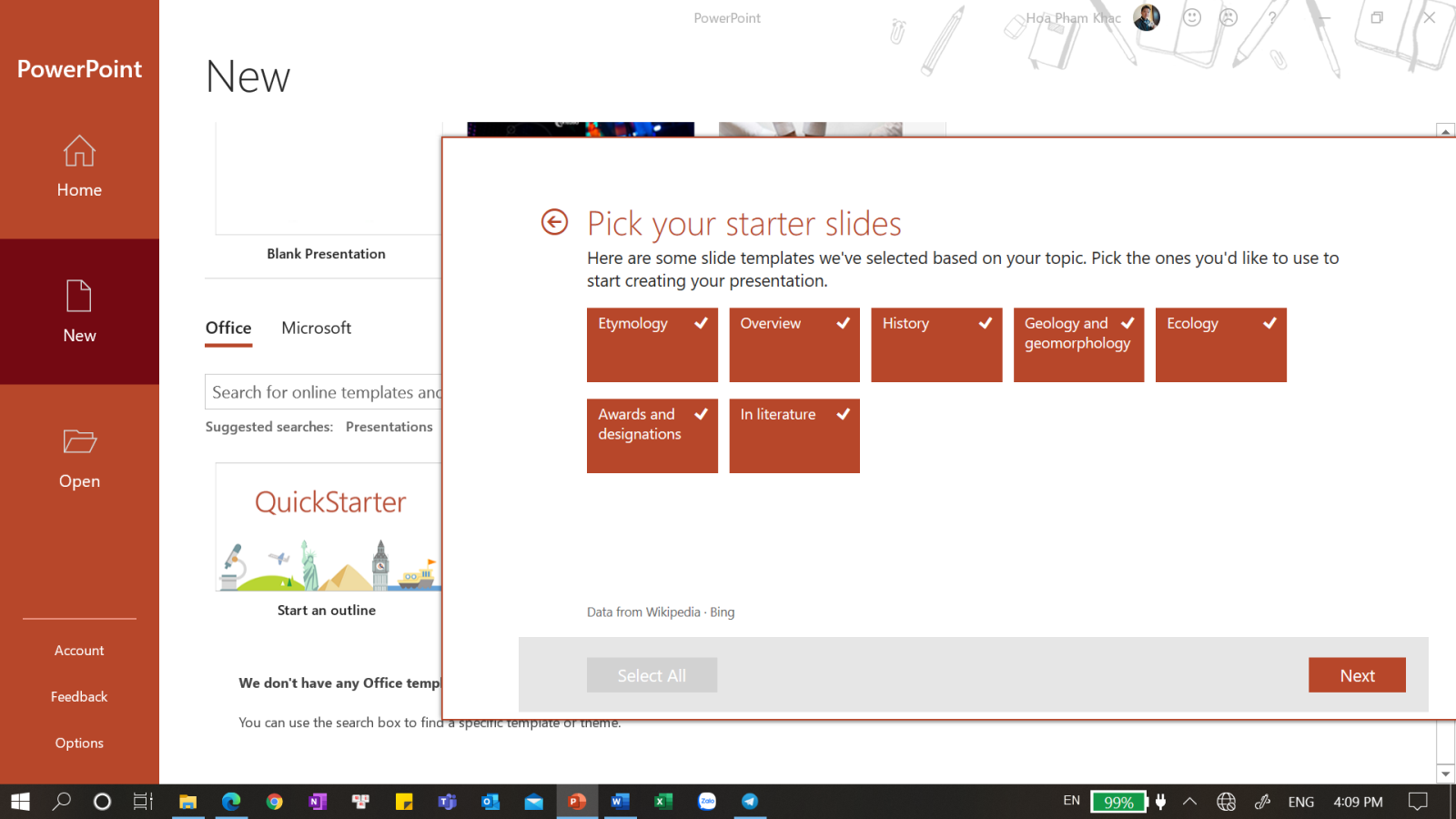Switch to the Microsoft templates tab
Image resolution: width=1456 pixels, height=819 pixels.
coord(316,328)
